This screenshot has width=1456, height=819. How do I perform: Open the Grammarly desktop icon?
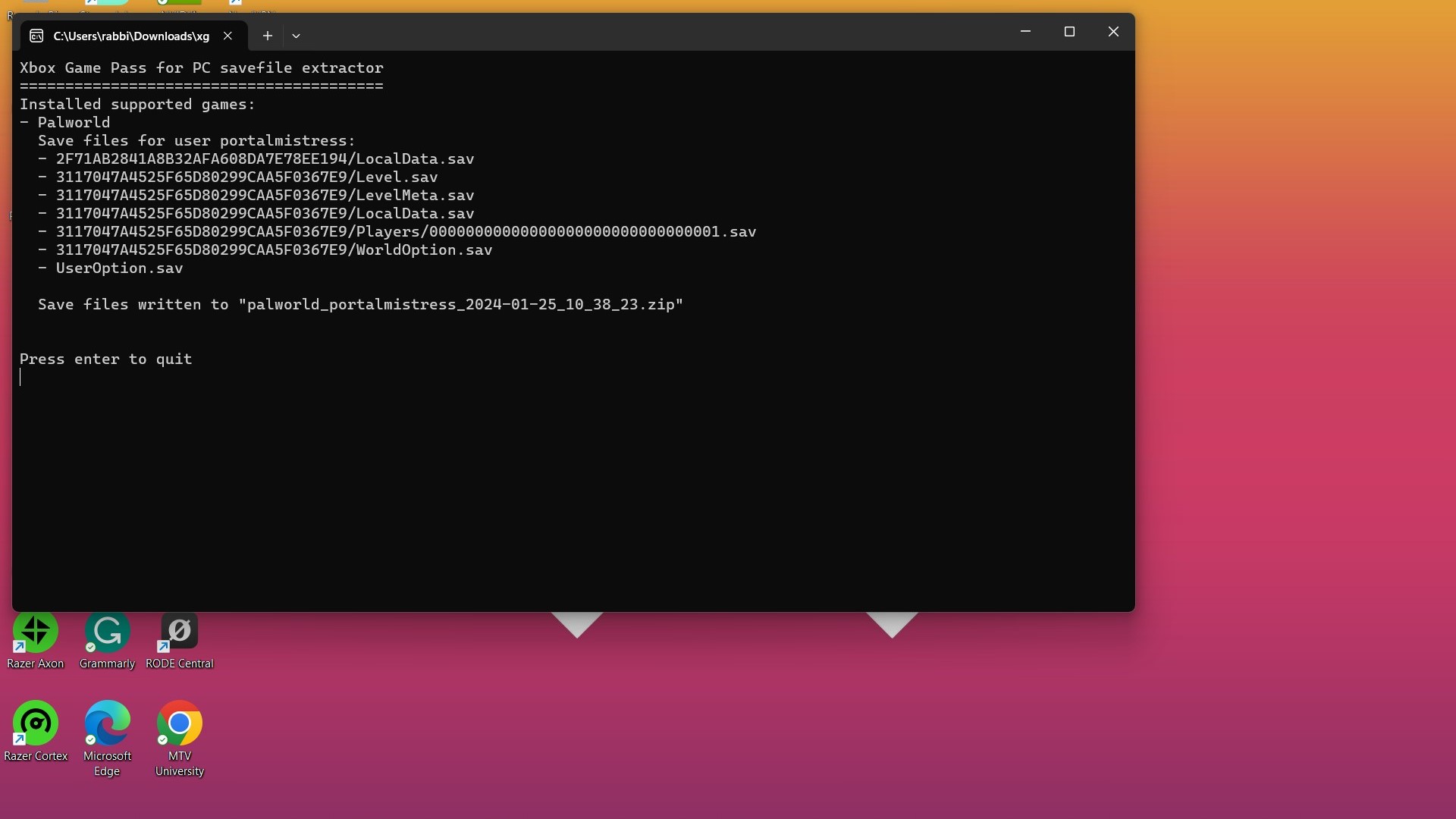(x=107, y=642)
